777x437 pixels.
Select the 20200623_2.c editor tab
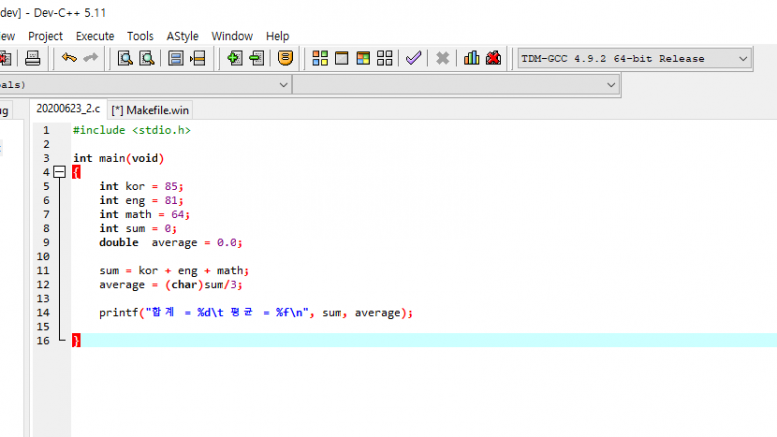click(x=68, y=110)
